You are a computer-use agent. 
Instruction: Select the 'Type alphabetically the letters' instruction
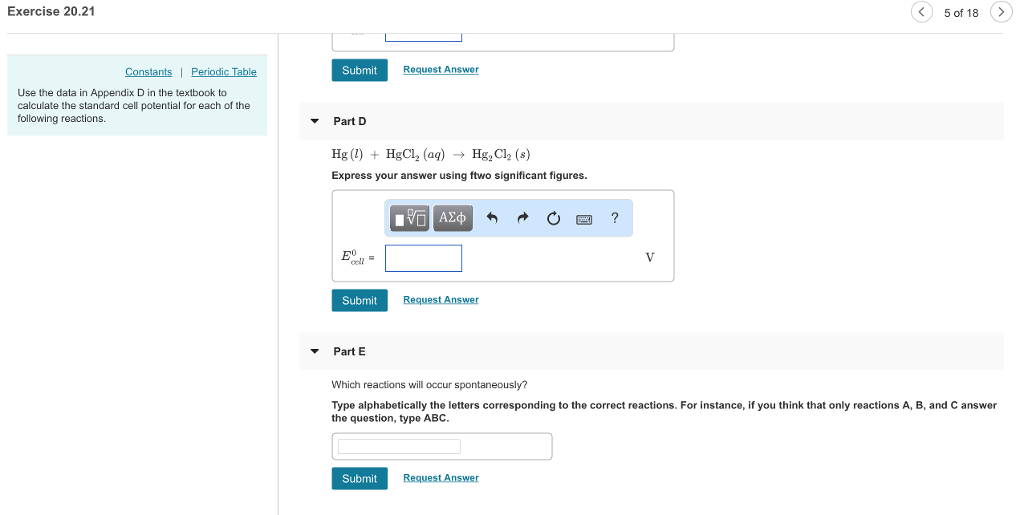coord(664,412)
